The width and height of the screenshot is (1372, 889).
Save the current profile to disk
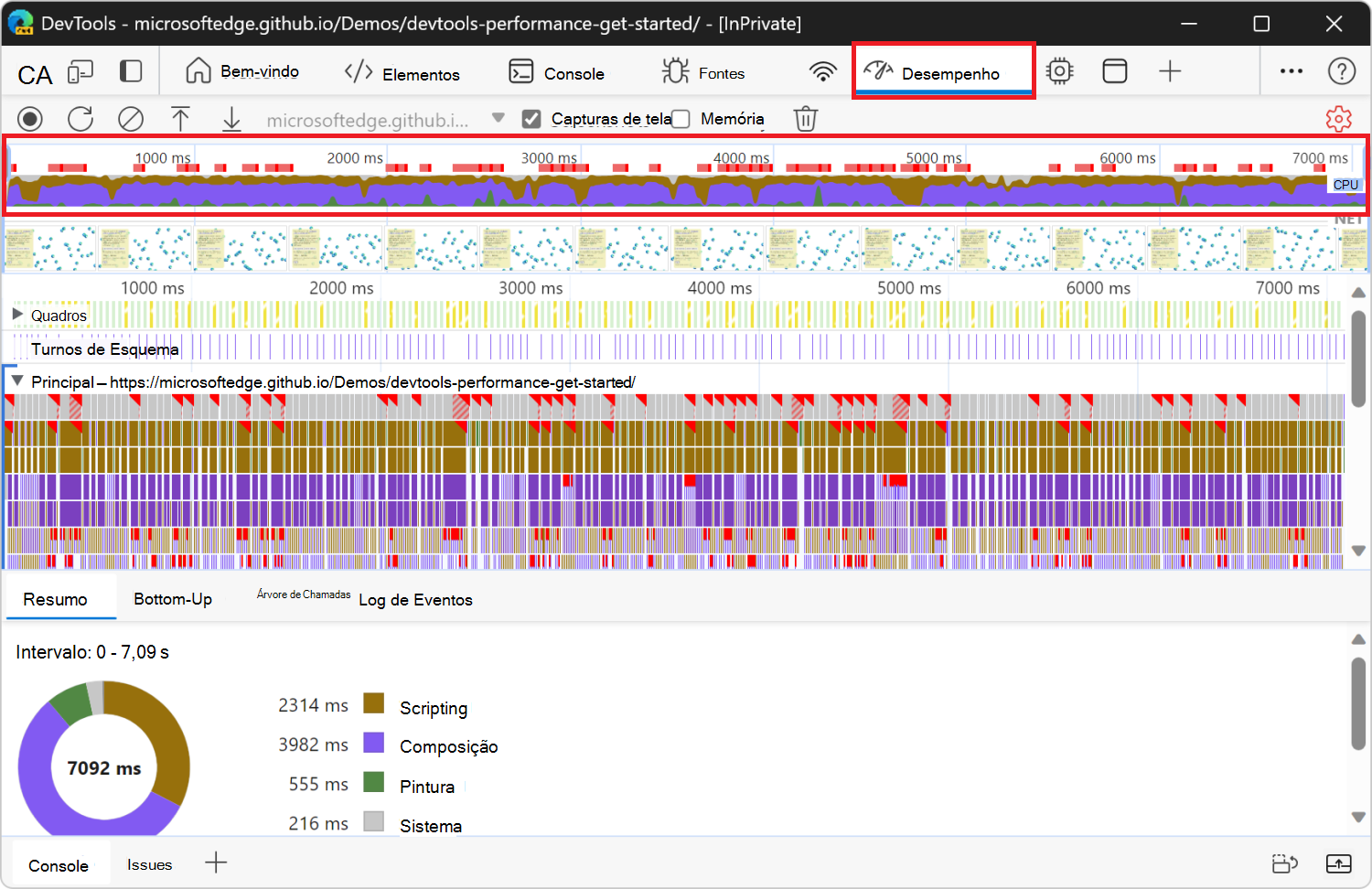(230, 119)
